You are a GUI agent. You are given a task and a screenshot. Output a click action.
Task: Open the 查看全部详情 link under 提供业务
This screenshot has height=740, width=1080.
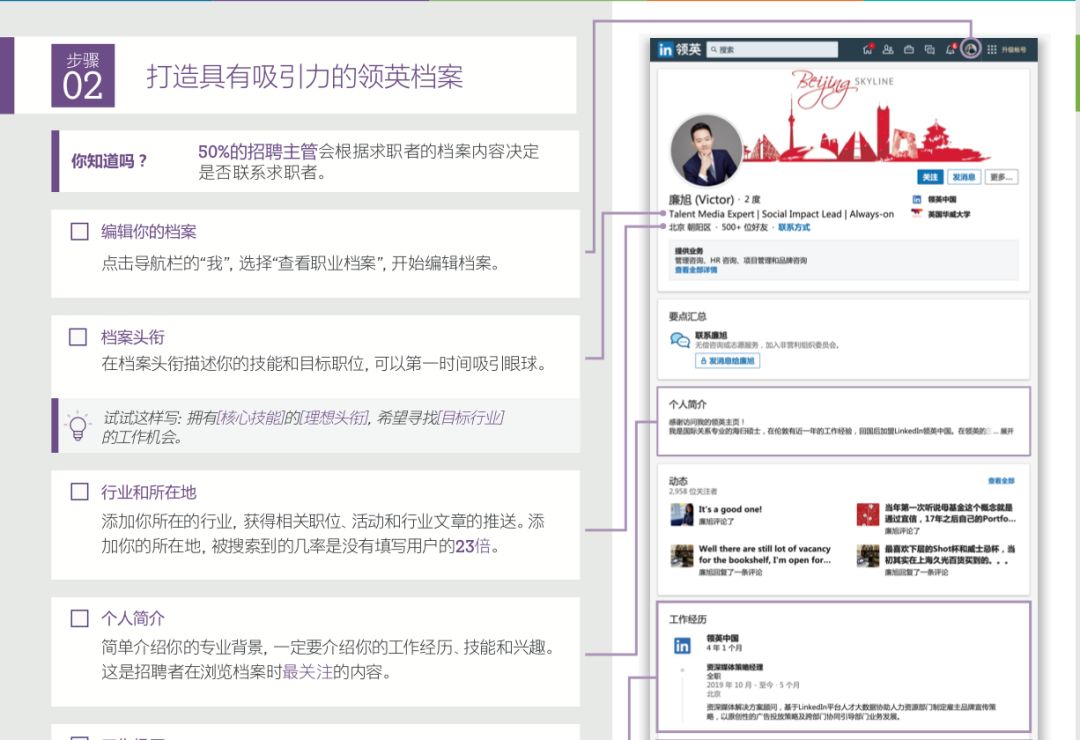pyautogui.click(x=696, y=270)
